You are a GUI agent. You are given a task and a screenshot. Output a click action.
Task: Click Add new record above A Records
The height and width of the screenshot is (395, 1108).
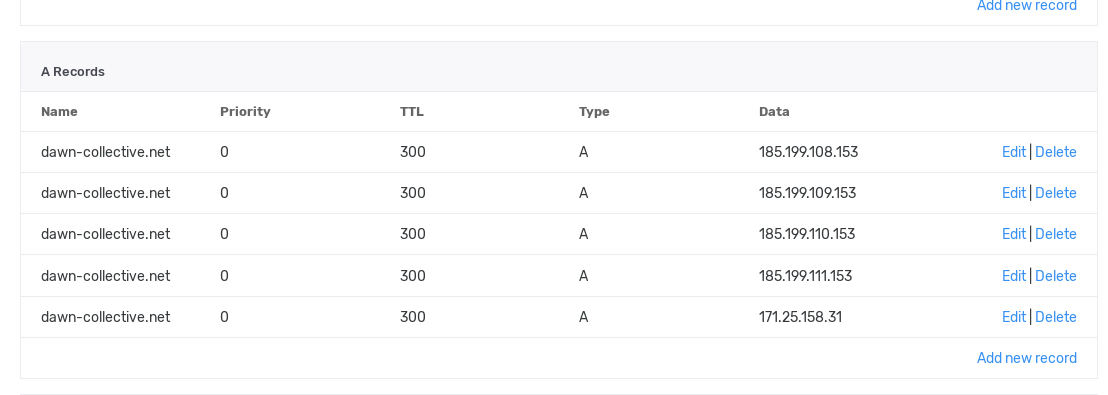coord(1027,6)
